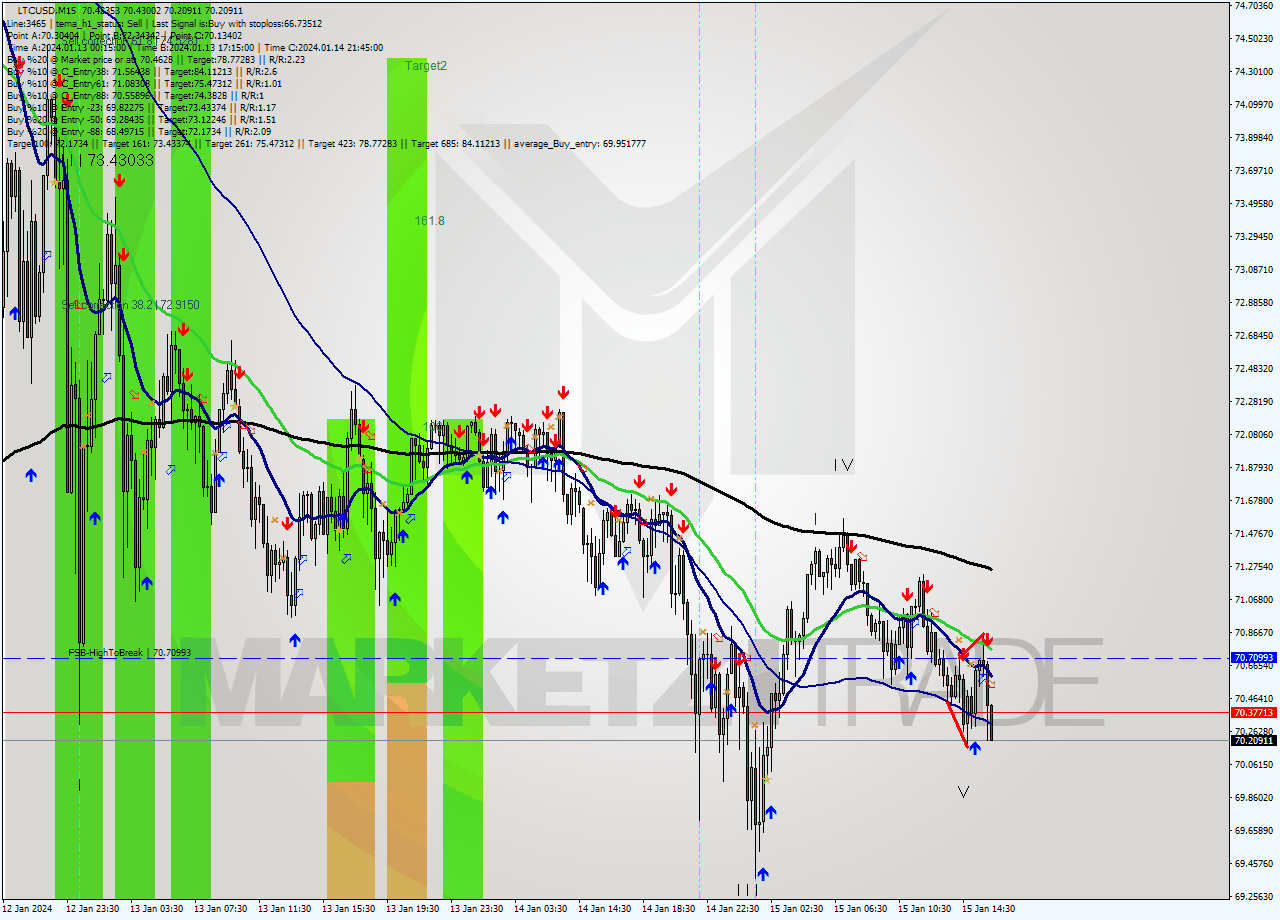Click the blue 70.70993 price tag
The image size is (1280, 920).
1253,657
